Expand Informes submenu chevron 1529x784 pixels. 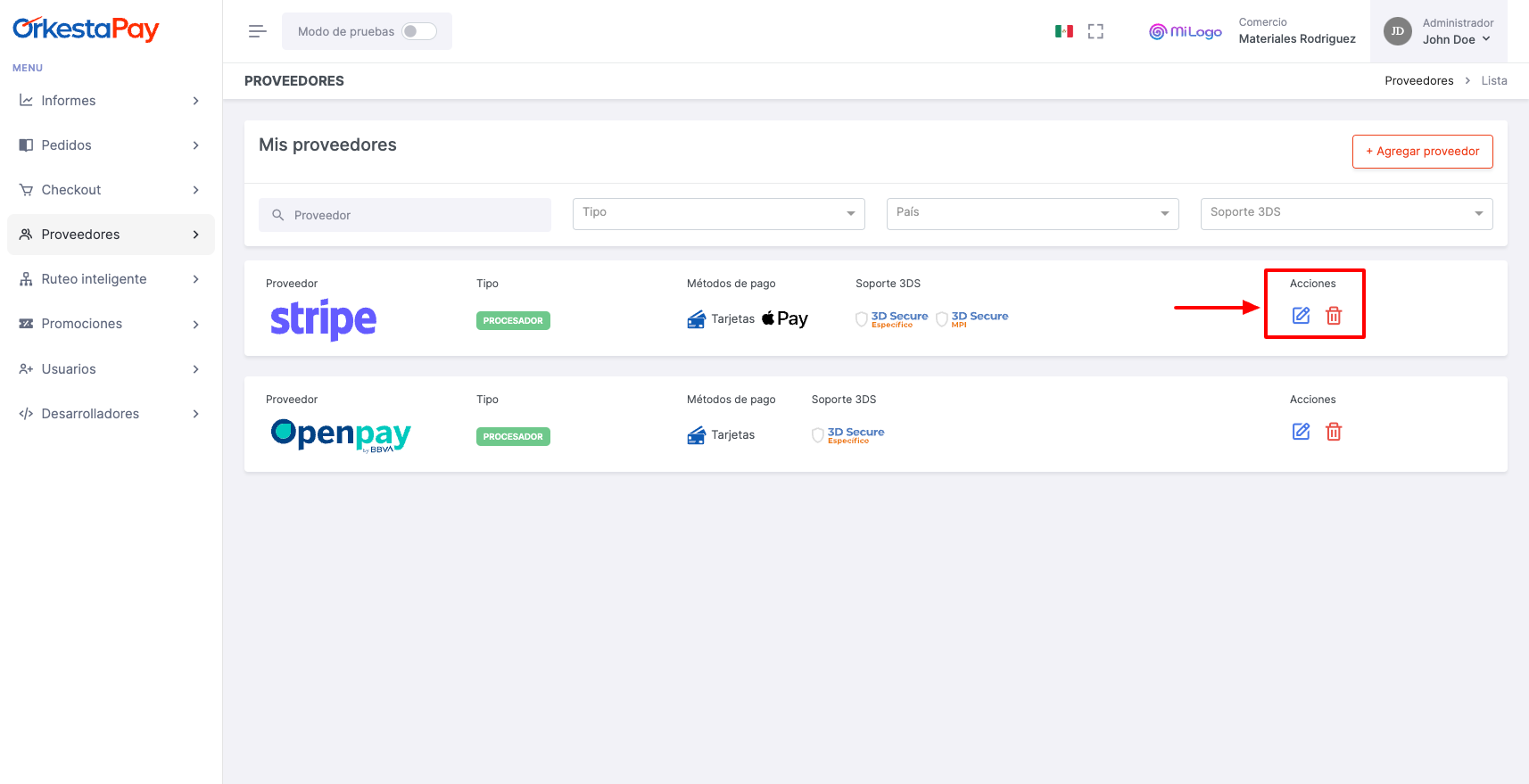(195, 101)
